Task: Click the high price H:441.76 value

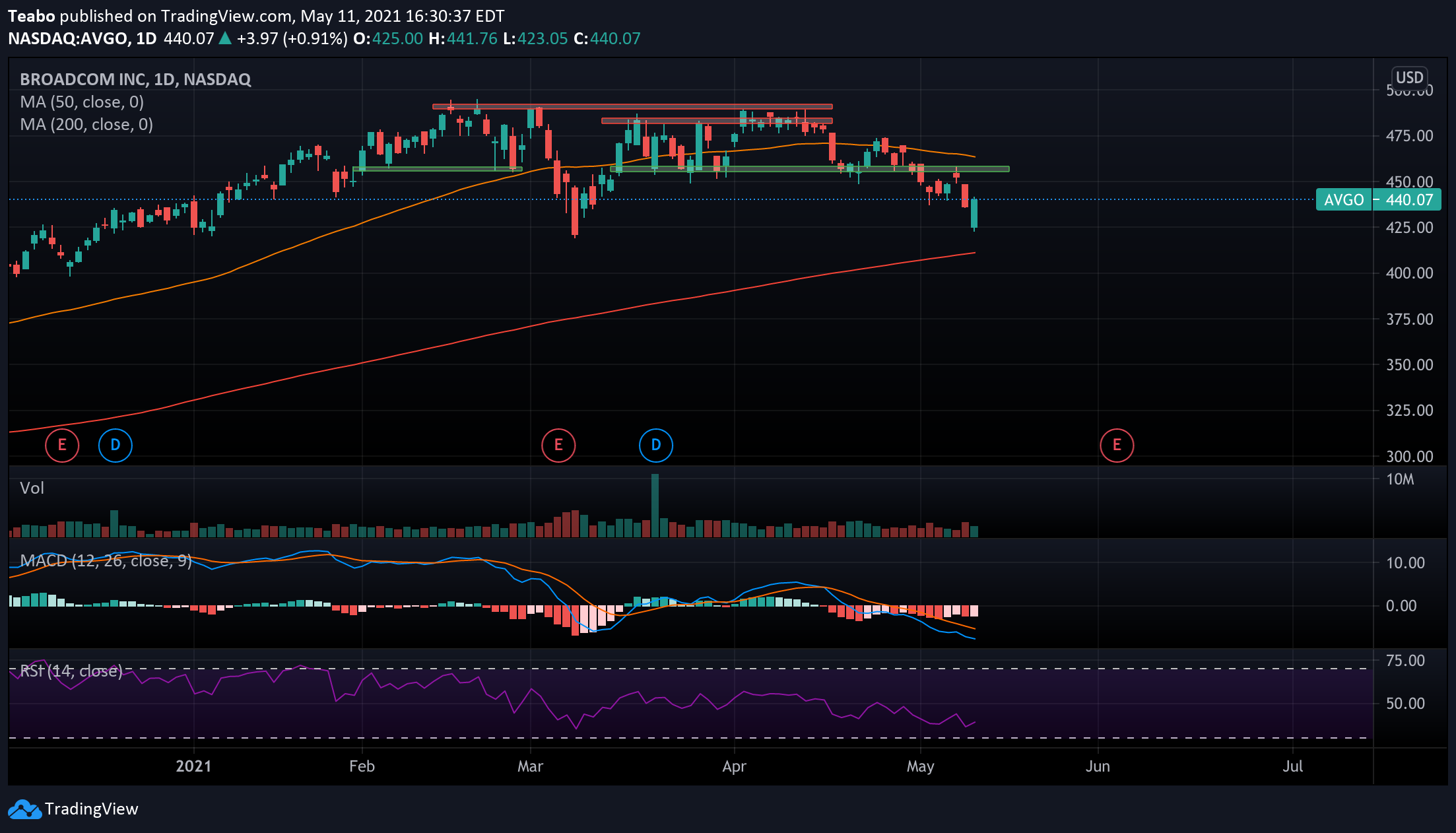Action: pyautogui.click(x=463, y=38)
